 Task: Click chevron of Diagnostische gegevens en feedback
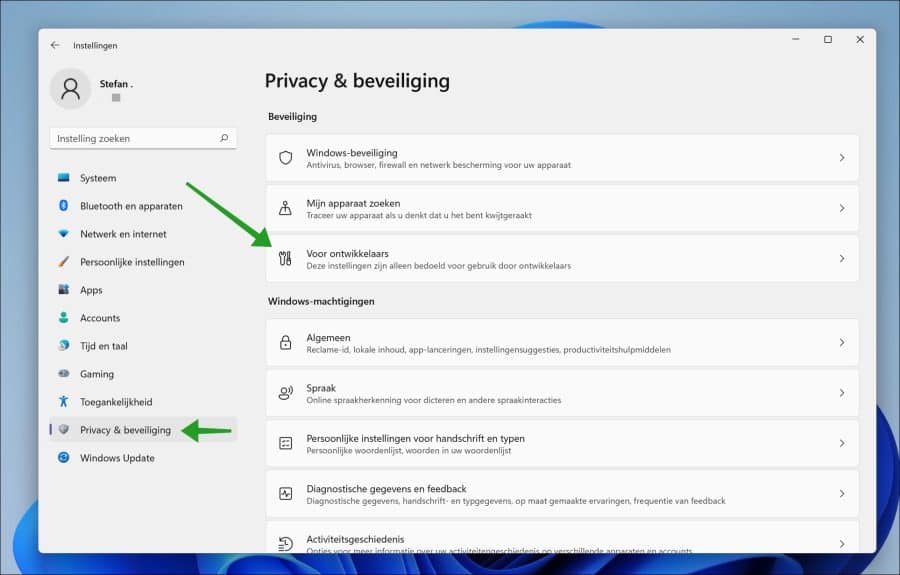(x=841, y=494)
